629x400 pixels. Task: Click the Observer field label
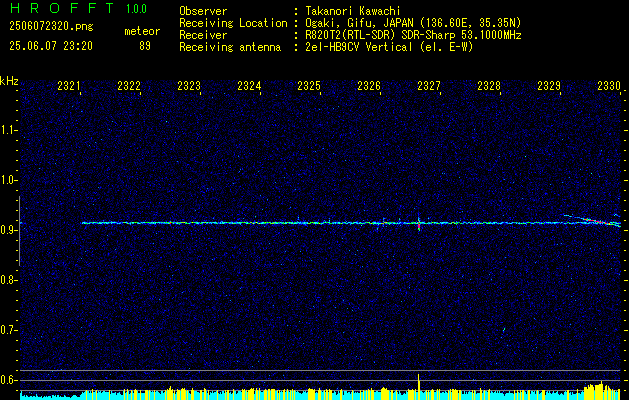203,11
